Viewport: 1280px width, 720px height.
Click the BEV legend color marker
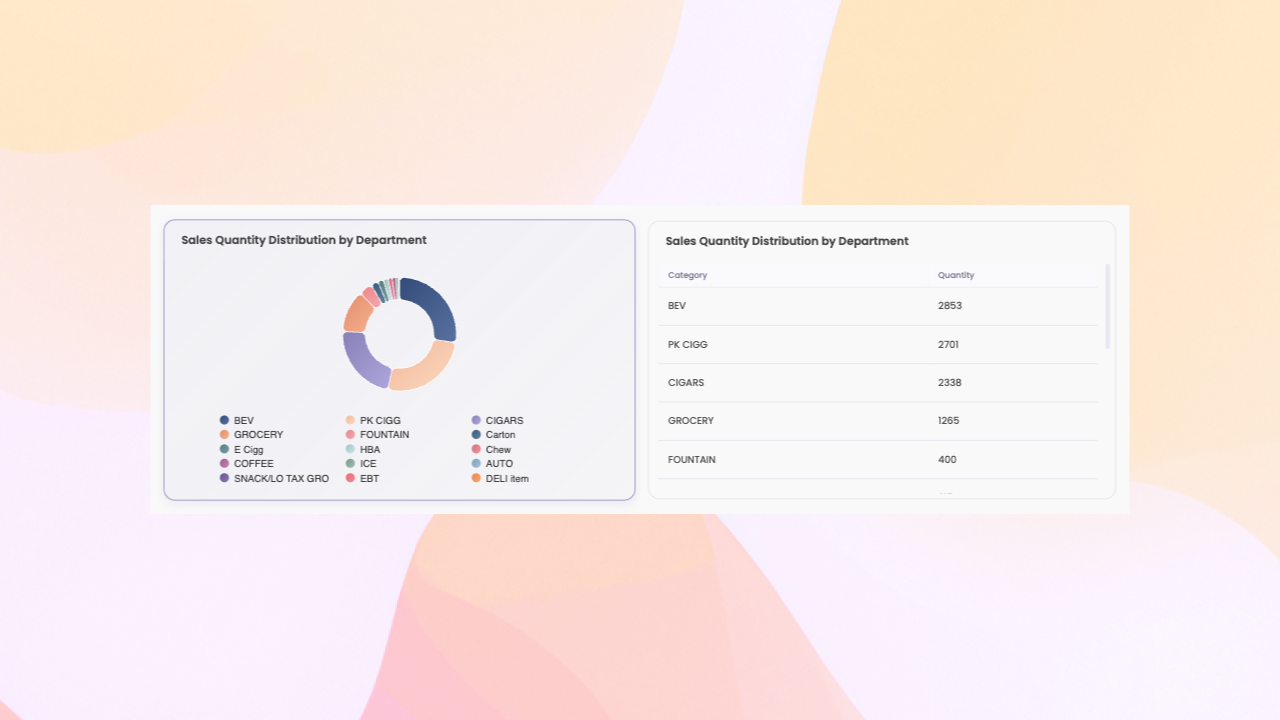[x=224, y=420]
